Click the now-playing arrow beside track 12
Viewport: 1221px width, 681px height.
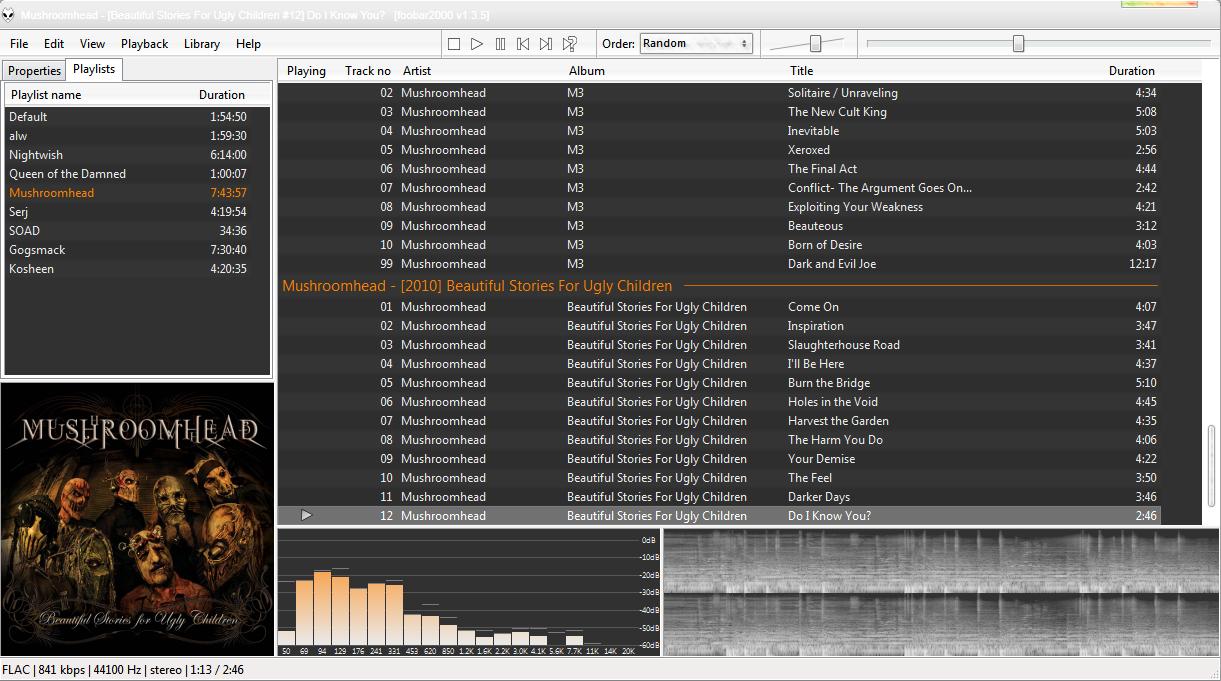306,516
